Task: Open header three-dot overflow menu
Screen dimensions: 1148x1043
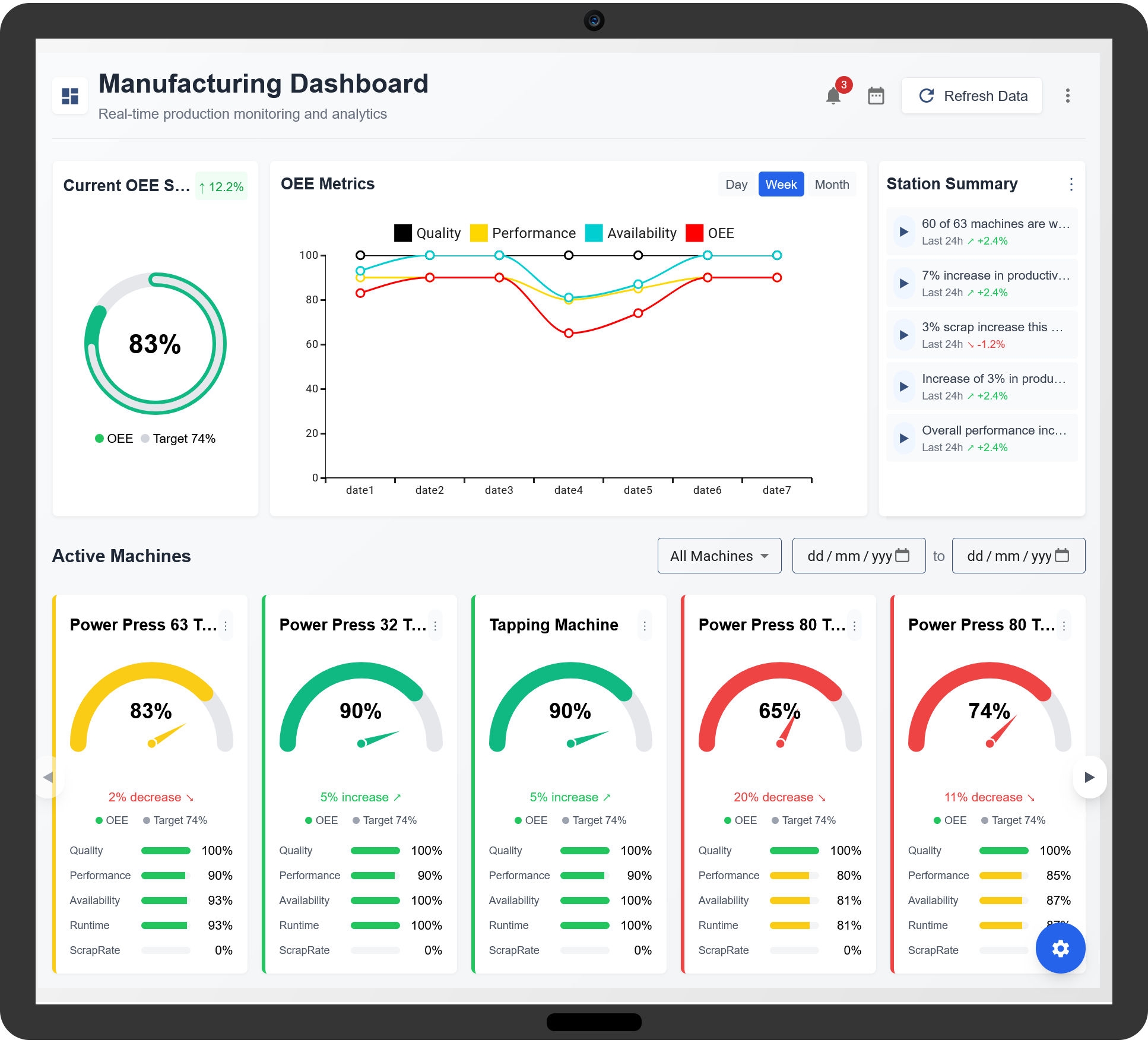Action: (x=1067, y=96)
